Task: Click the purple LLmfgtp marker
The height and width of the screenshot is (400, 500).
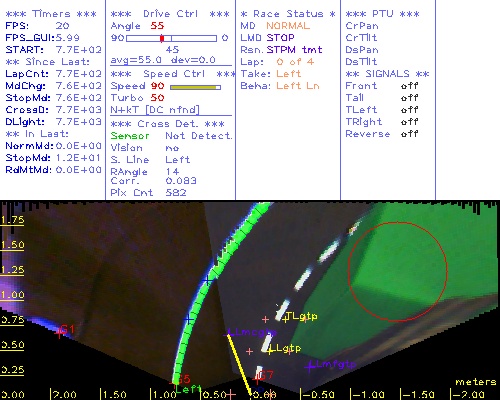Action: click(x=310, y=367)
